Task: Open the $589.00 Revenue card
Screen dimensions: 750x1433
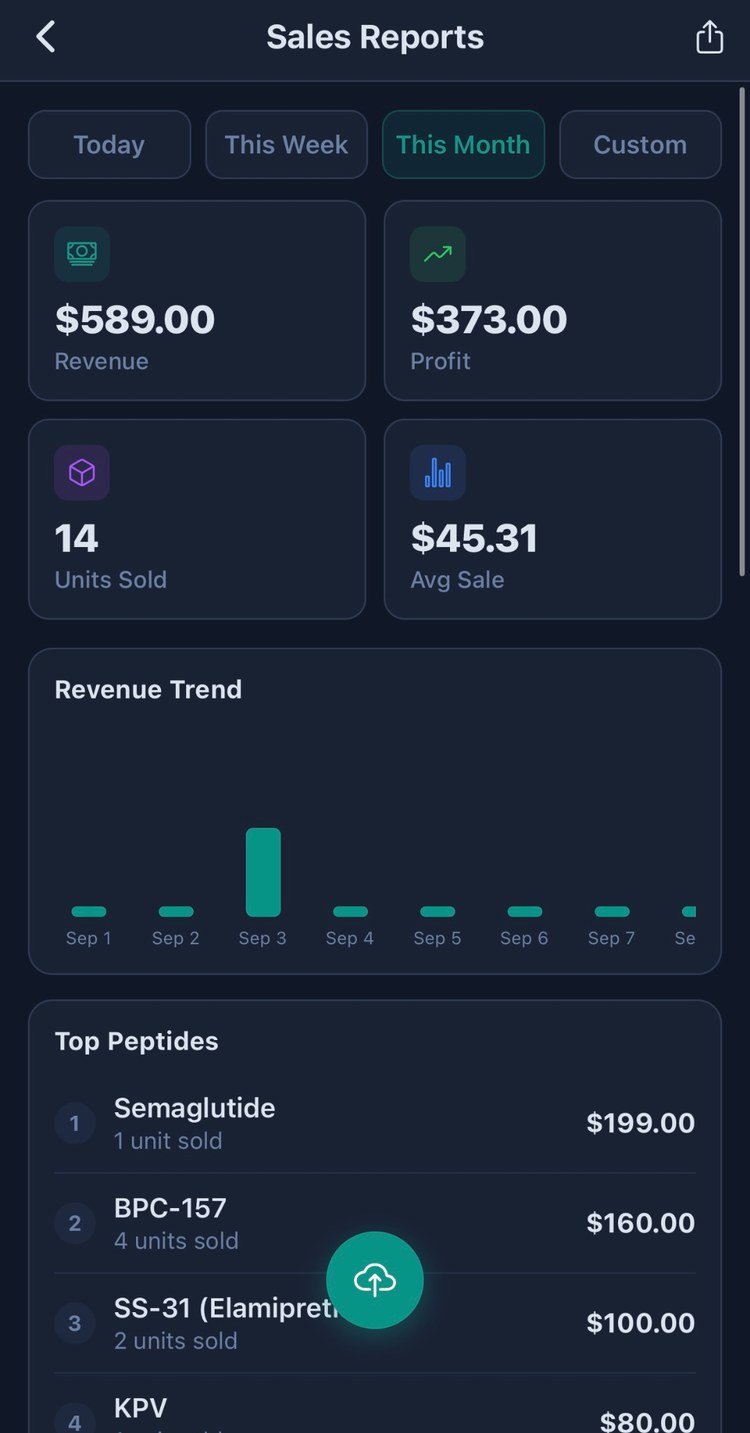Action: point(197,300)
